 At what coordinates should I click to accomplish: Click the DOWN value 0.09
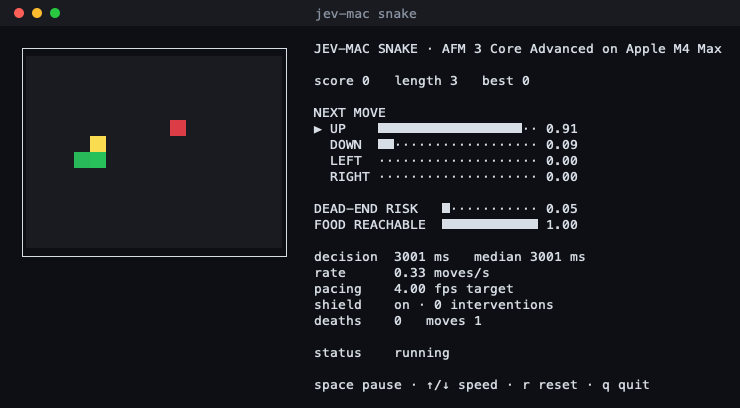pos(562,145)
